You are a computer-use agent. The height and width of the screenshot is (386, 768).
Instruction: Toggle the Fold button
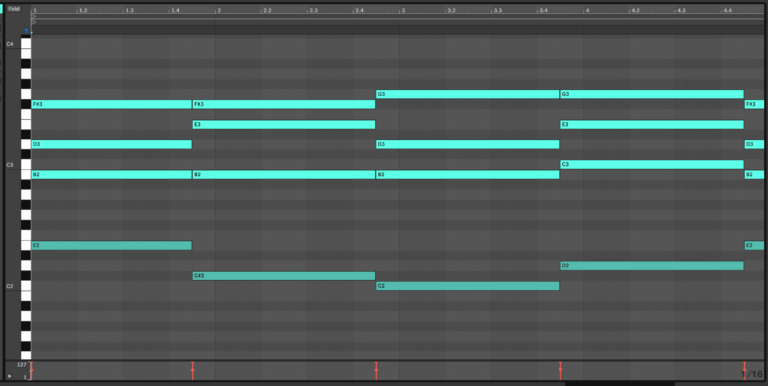[x=14, y=9]
